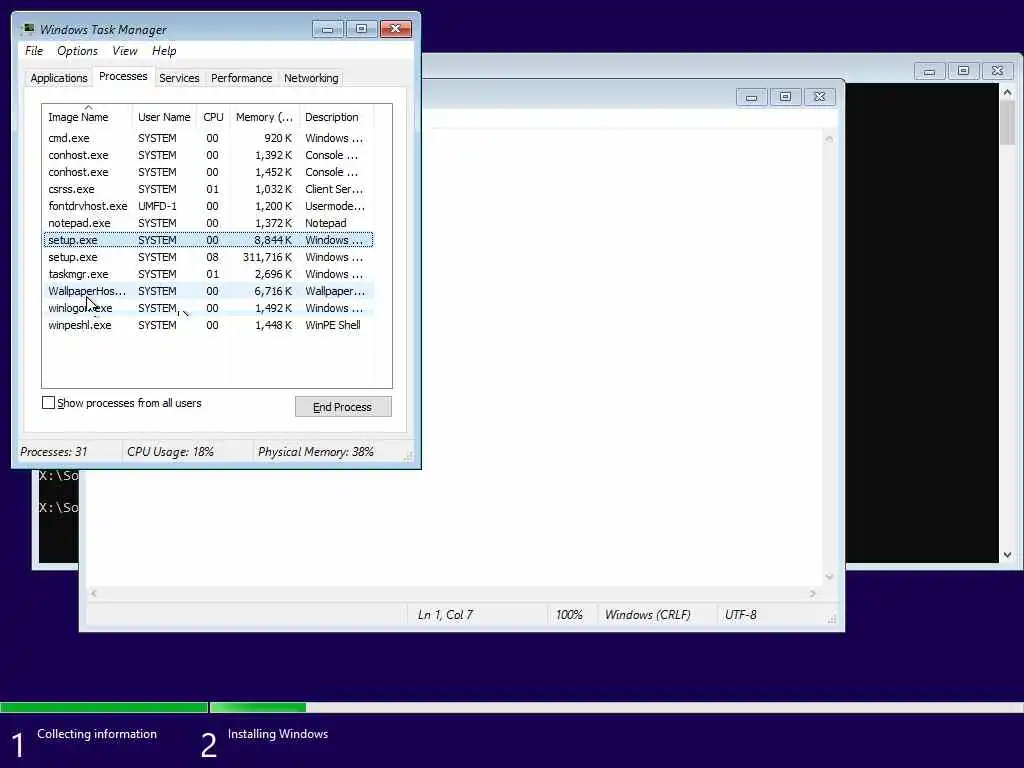Click Notepad vertical scroll up arrow
Screen dimensions: 1024x768
(829, 138)
